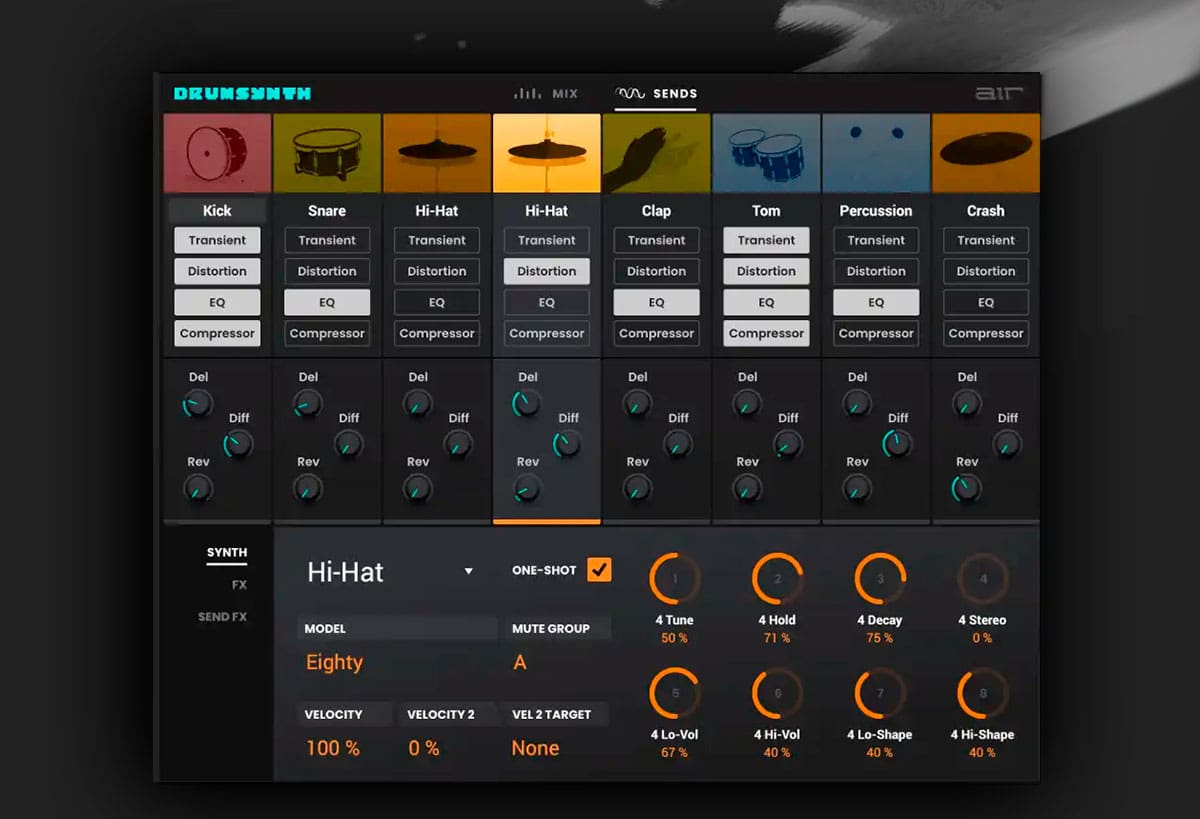1200x819 pixels.
Task: Click the Crash channel name label
Action: tap(986, 211)
